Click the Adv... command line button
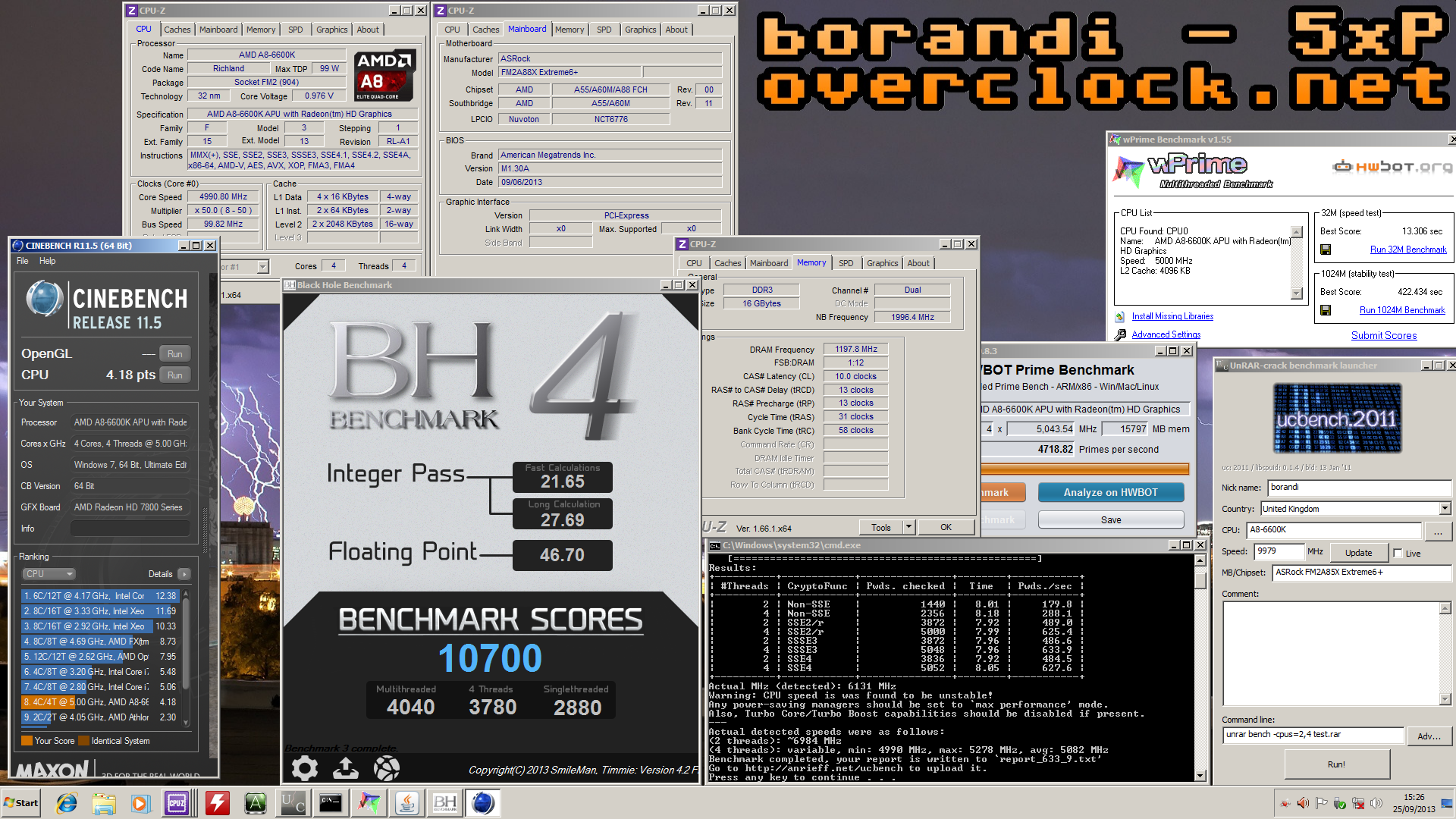The image size is (1456, 819). [x=1429, y=736]
